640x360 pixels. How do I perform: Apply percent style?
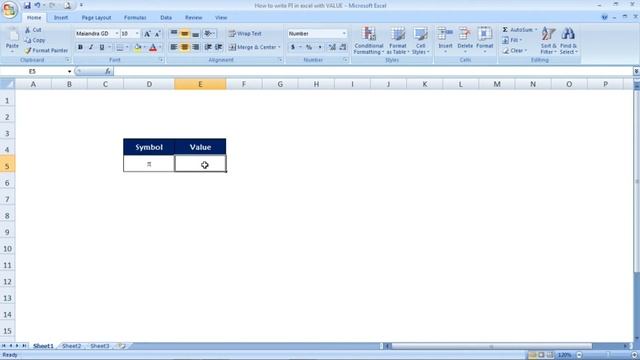(x=309, y=47)
